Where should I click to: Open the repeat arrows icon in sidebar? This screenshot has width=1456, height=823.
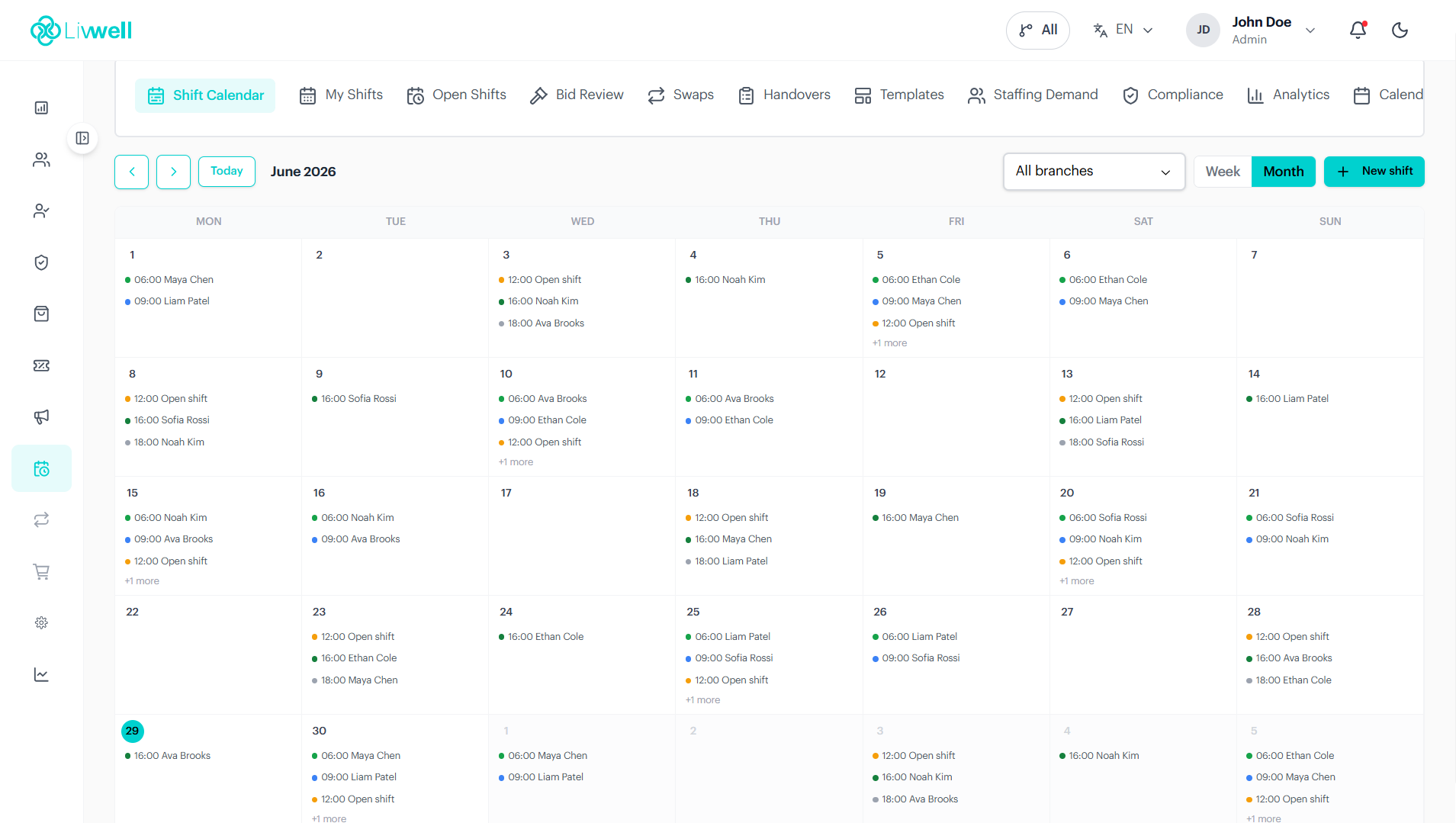tap(41, 520)
